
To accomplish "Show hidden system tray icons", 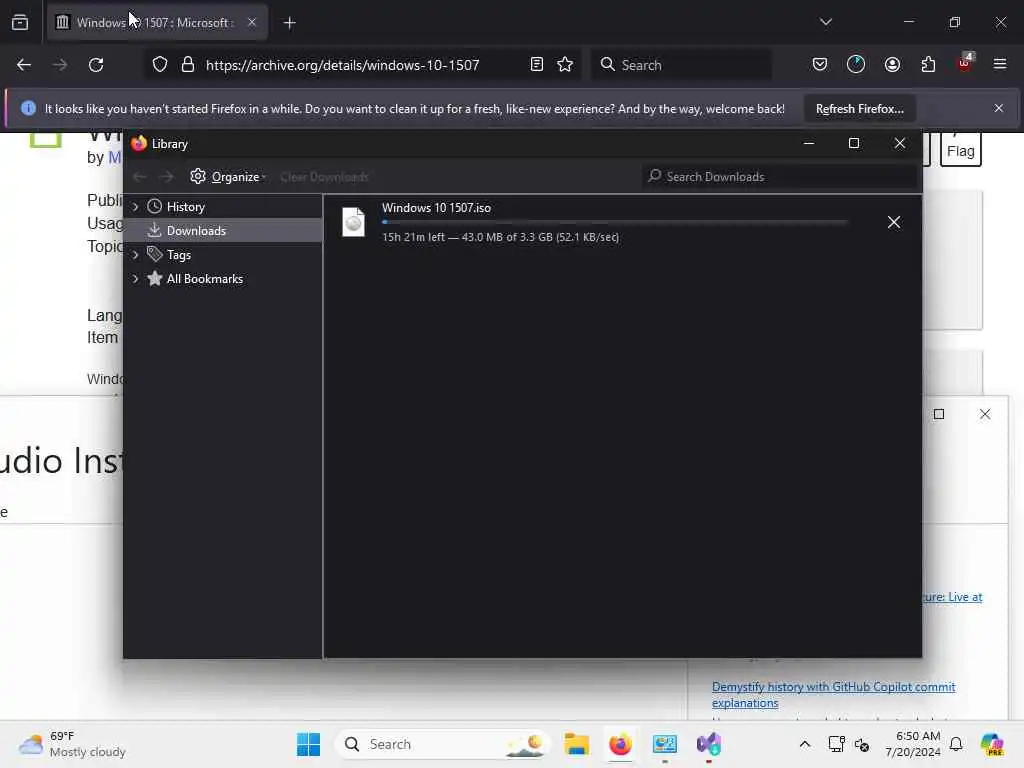I will pos(805,744).
